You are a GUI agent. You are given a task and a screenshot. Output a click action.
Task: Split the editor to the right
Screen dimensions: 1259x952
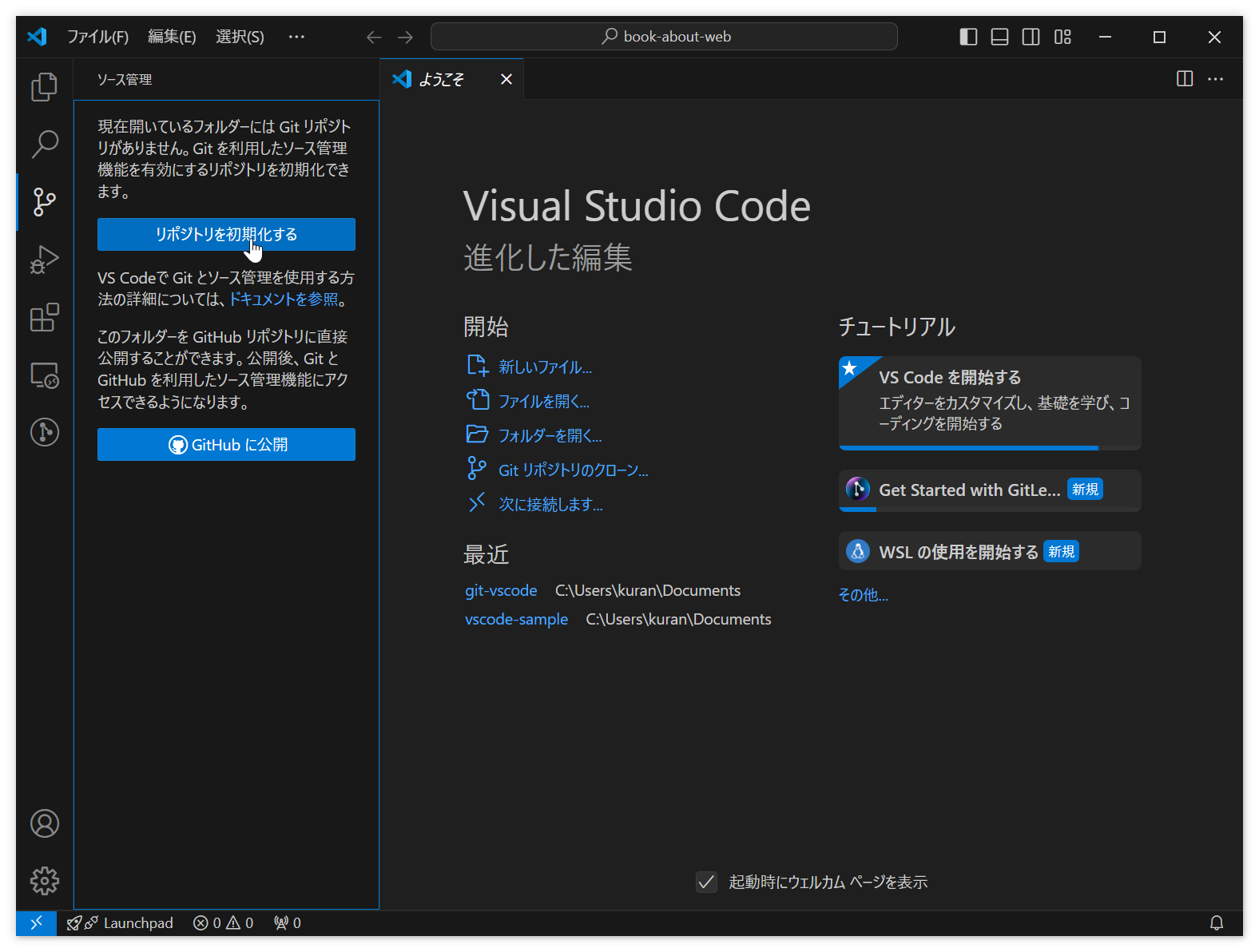[1185, 78]
